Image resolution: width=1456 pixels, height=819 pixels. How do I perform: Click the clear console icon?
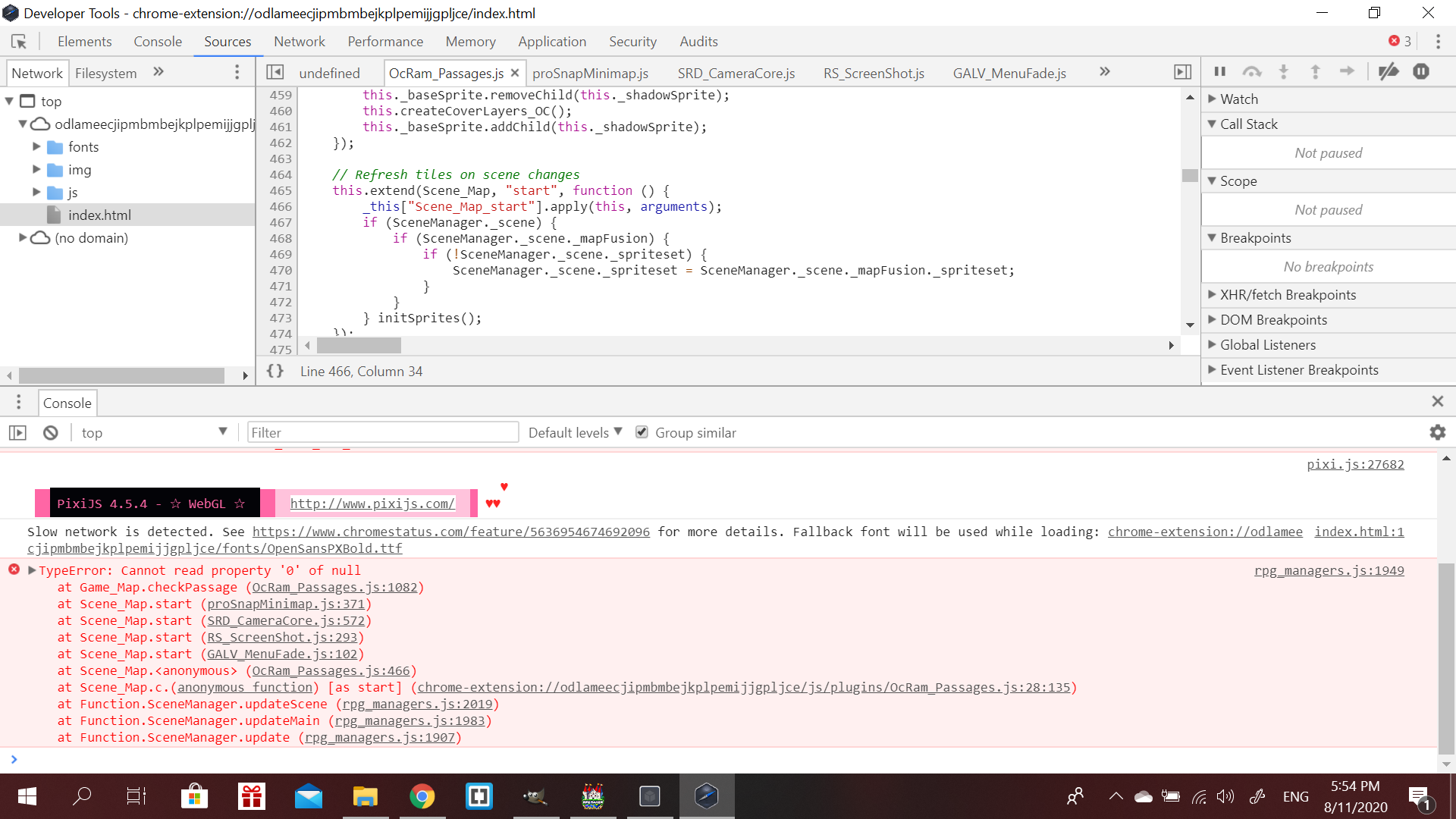51,433
